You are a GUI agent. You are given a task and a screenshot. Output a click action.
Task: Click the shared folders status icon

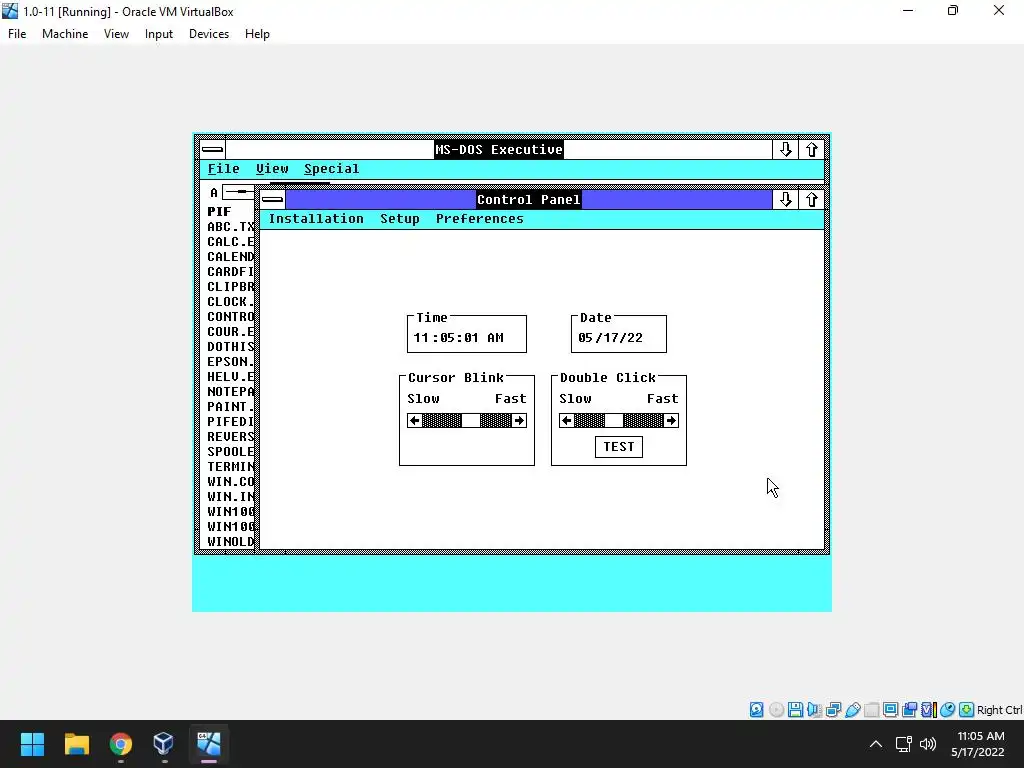[871, 710]
